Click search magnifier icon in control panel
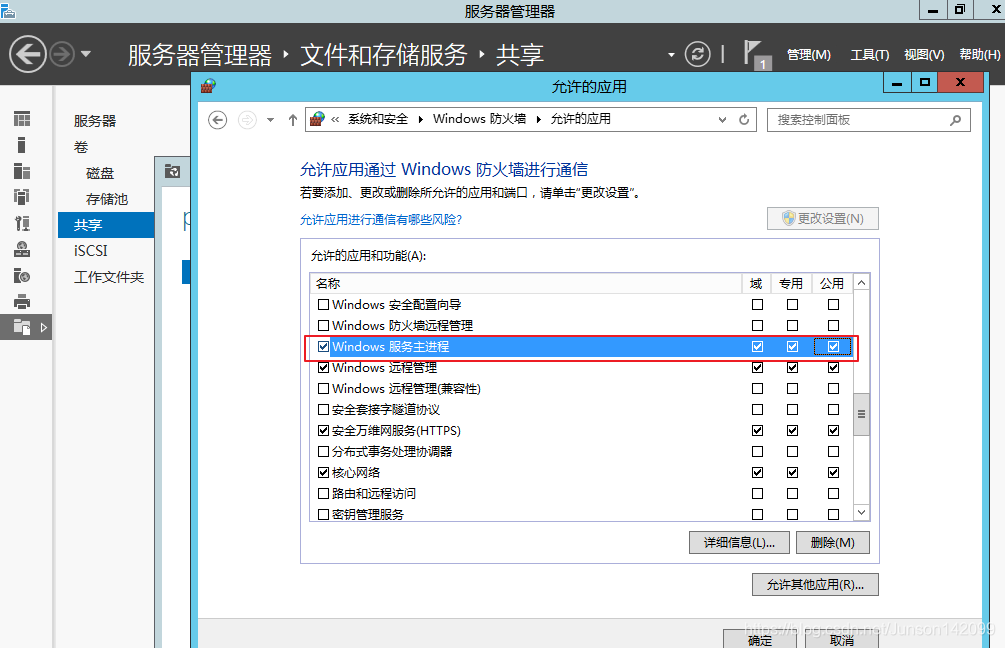Screen dimensions: 1005x648 tap(955, 120)
